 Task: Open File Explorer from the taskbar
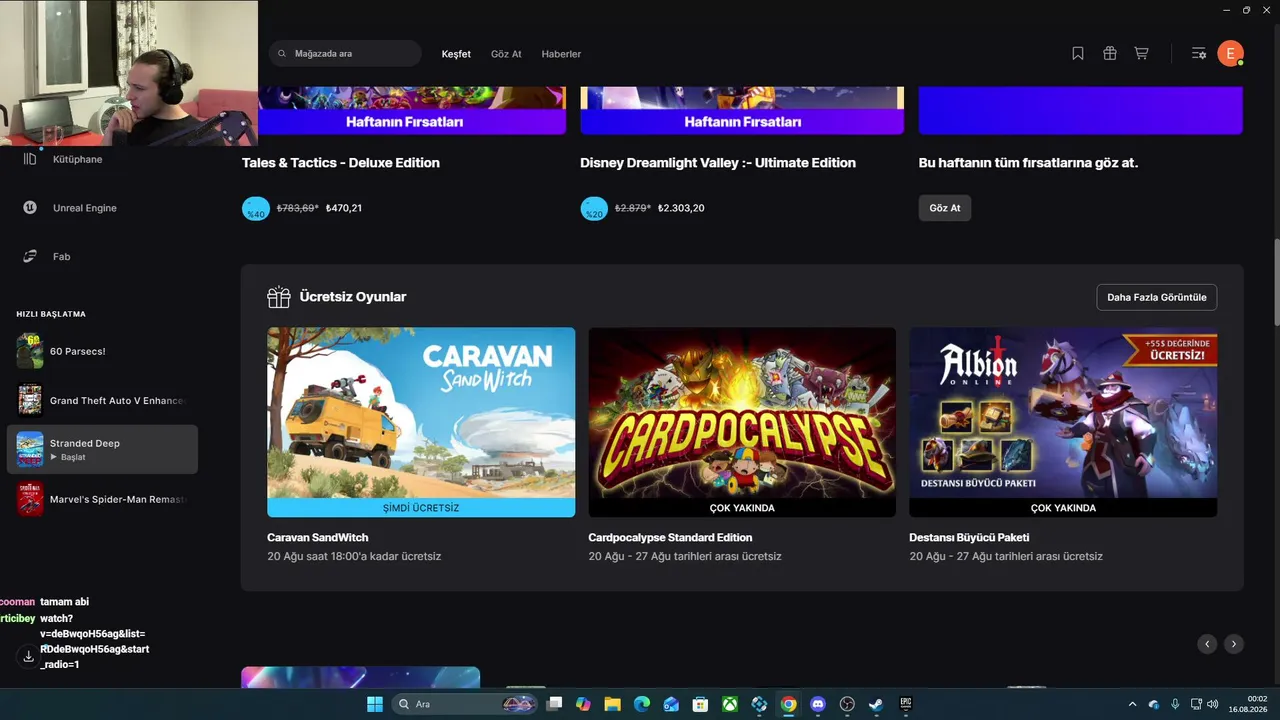[612, 704]
